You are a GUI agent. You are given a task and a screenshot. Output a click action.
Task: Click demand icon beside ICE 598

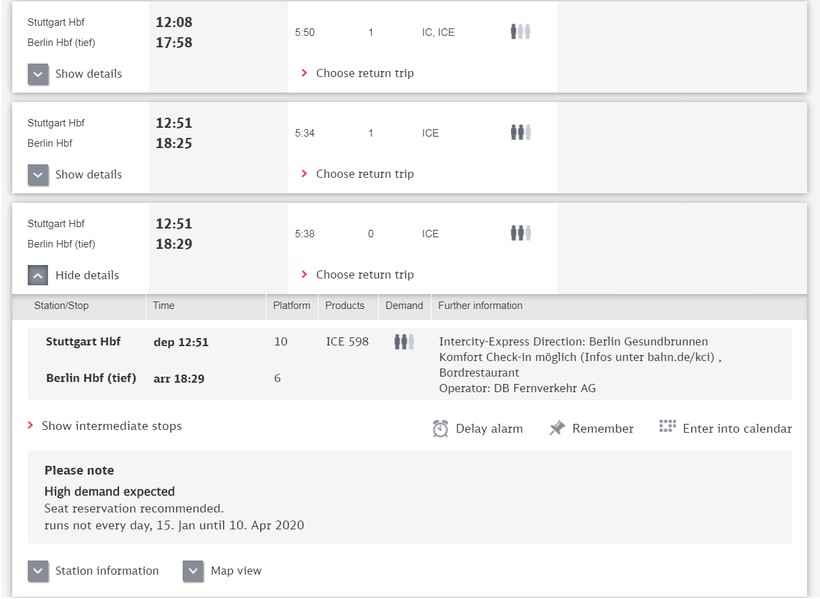coord(403,342)
